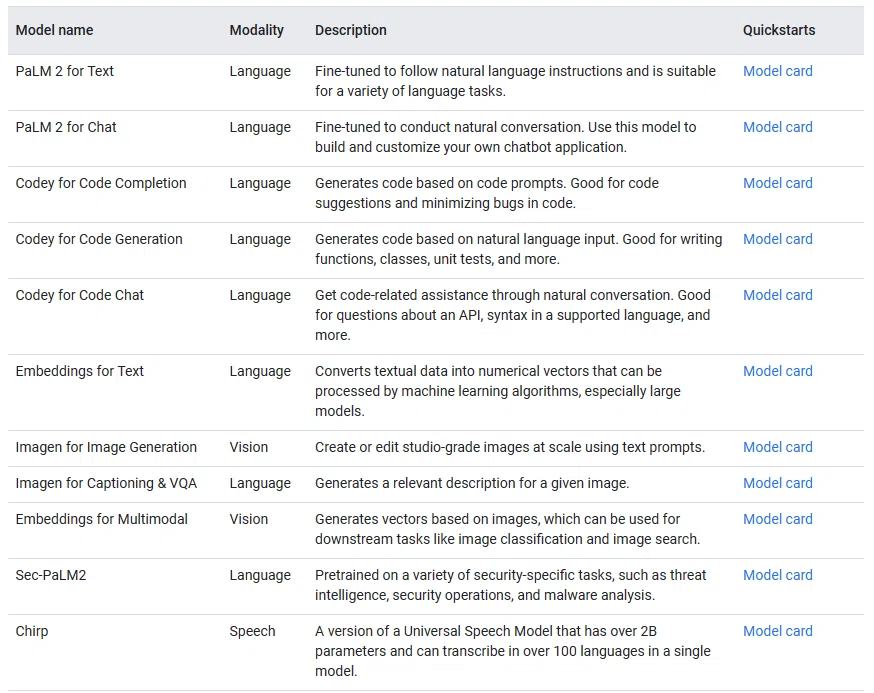Click Language modality for PaLM 2 for Chat
The image size is (874, 693).
coord(260,127)
